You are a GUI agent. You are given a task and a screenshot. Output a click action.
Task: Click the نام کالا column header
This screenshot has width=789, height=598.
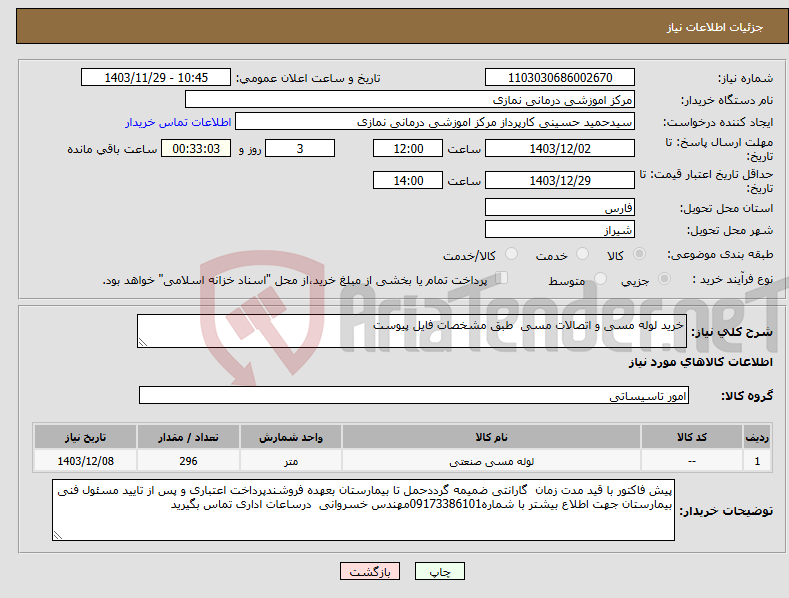pyautogui.click(x=492, y=437)
